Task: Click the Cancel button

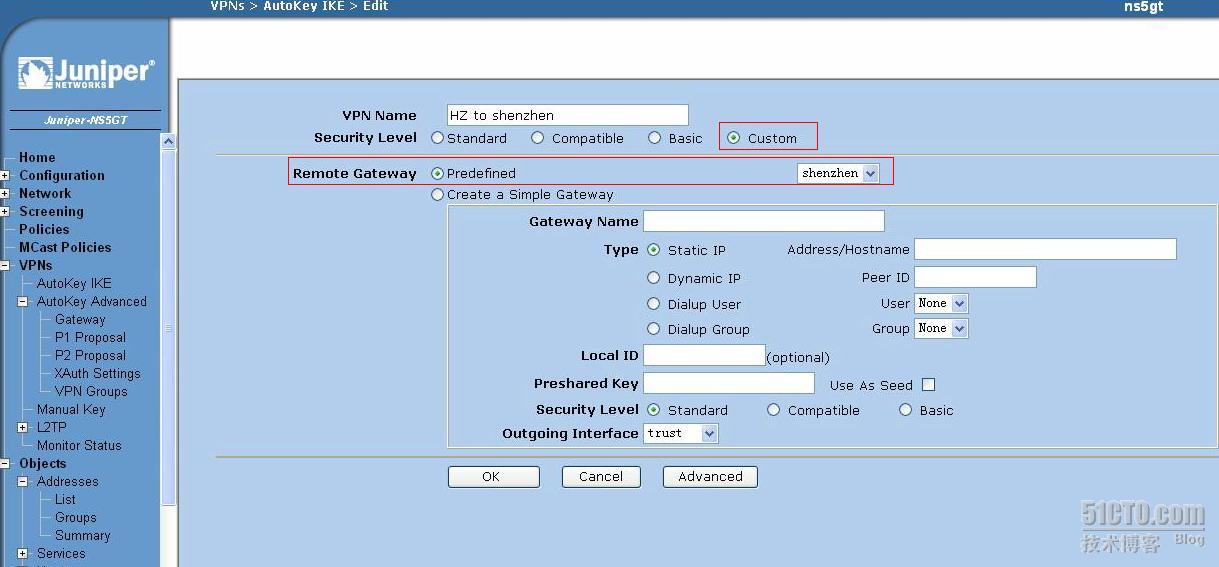Action: tap(600, 477)
